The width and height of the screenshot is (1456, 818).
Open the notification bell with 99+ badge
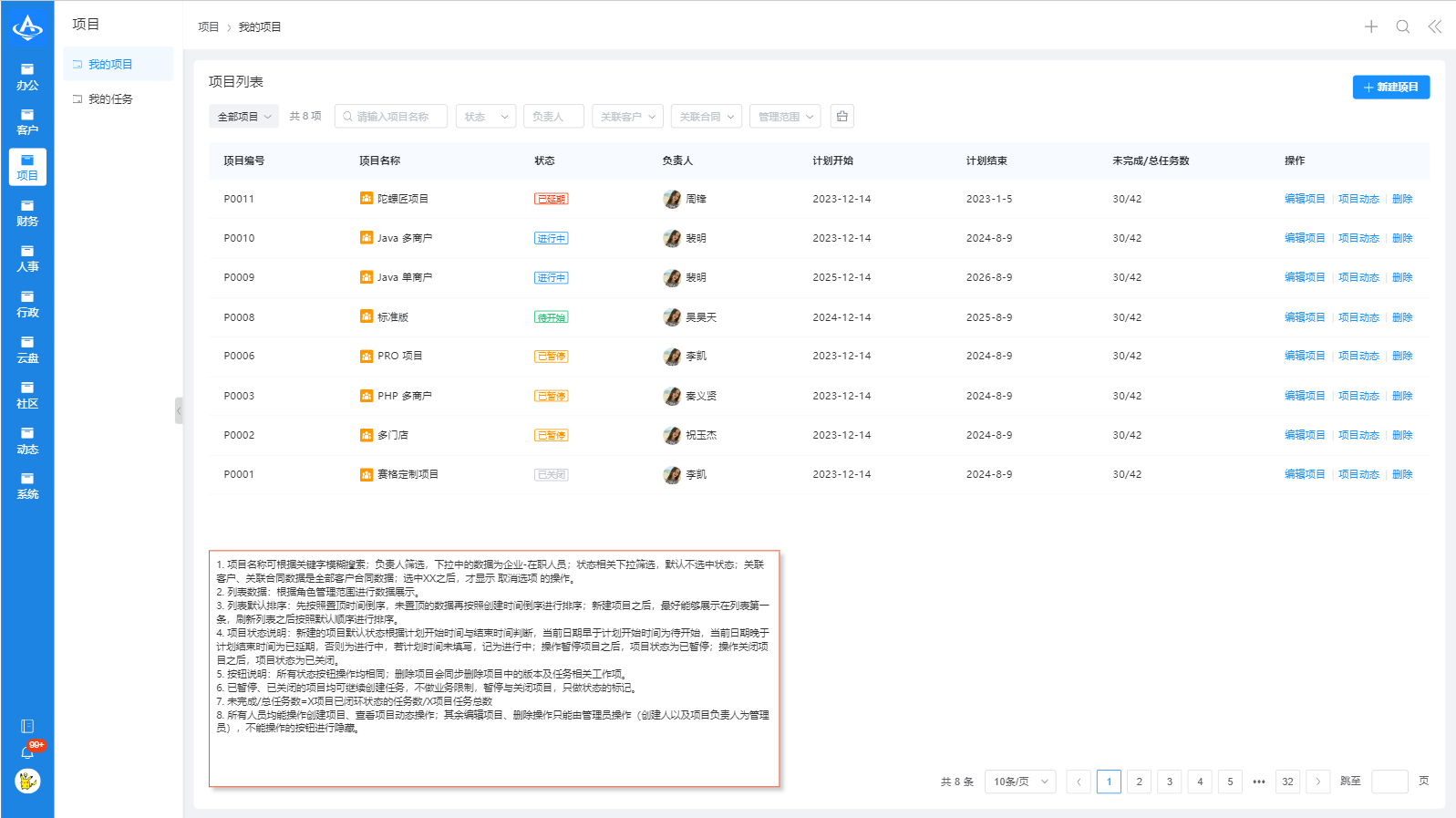[27, 752]
